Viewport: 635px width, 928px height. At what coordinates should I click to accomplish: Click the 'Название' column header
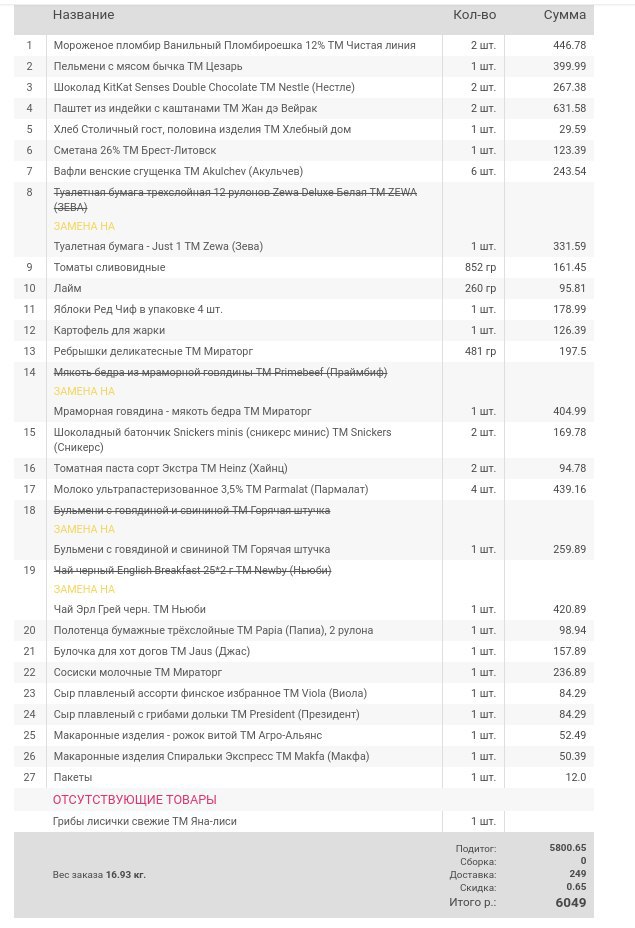coord(83,15)
